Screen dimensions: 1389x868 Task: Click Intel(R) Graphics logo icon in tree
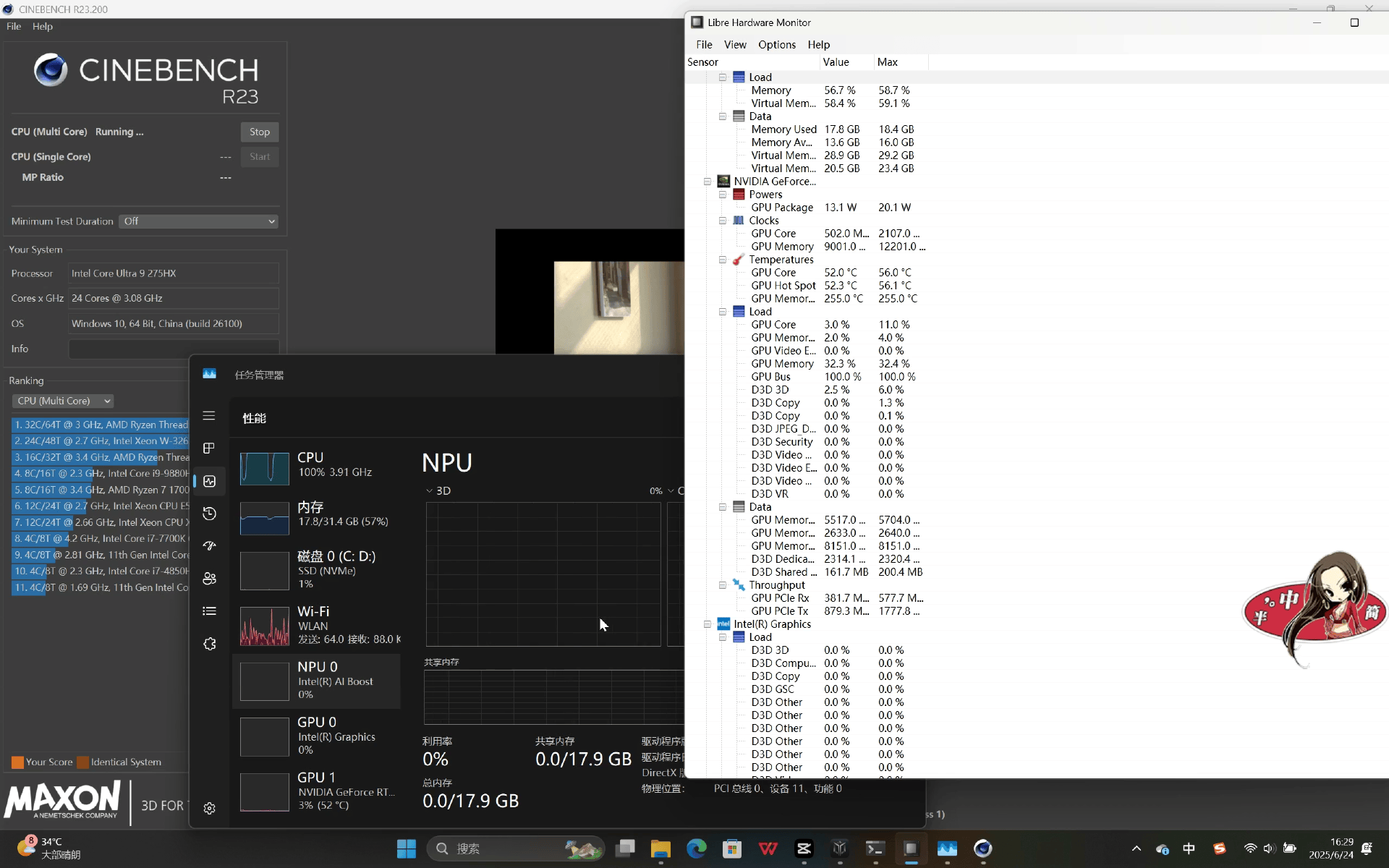(723, 624)
